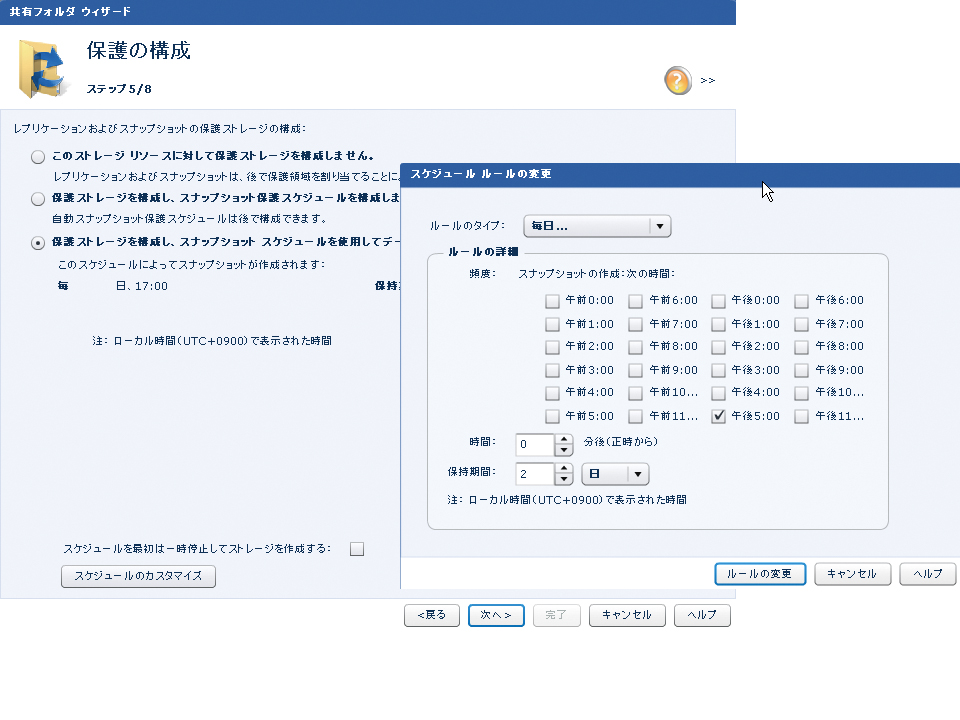Image resolution: width=960 pixels, height=720 pixels.
Task: Check the 午前7:00 checkbox
Action: click(636, 324)
